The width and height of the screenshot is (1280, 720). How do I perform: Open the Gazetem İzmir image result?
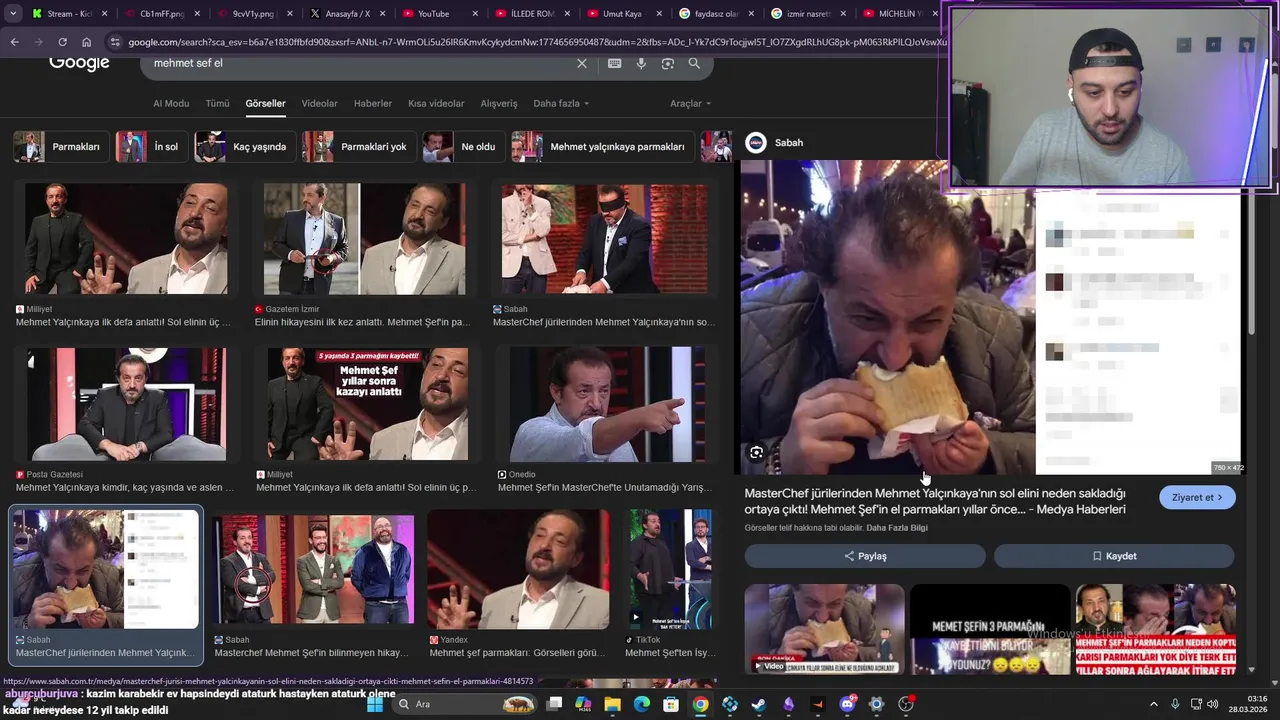pos(364,238)
